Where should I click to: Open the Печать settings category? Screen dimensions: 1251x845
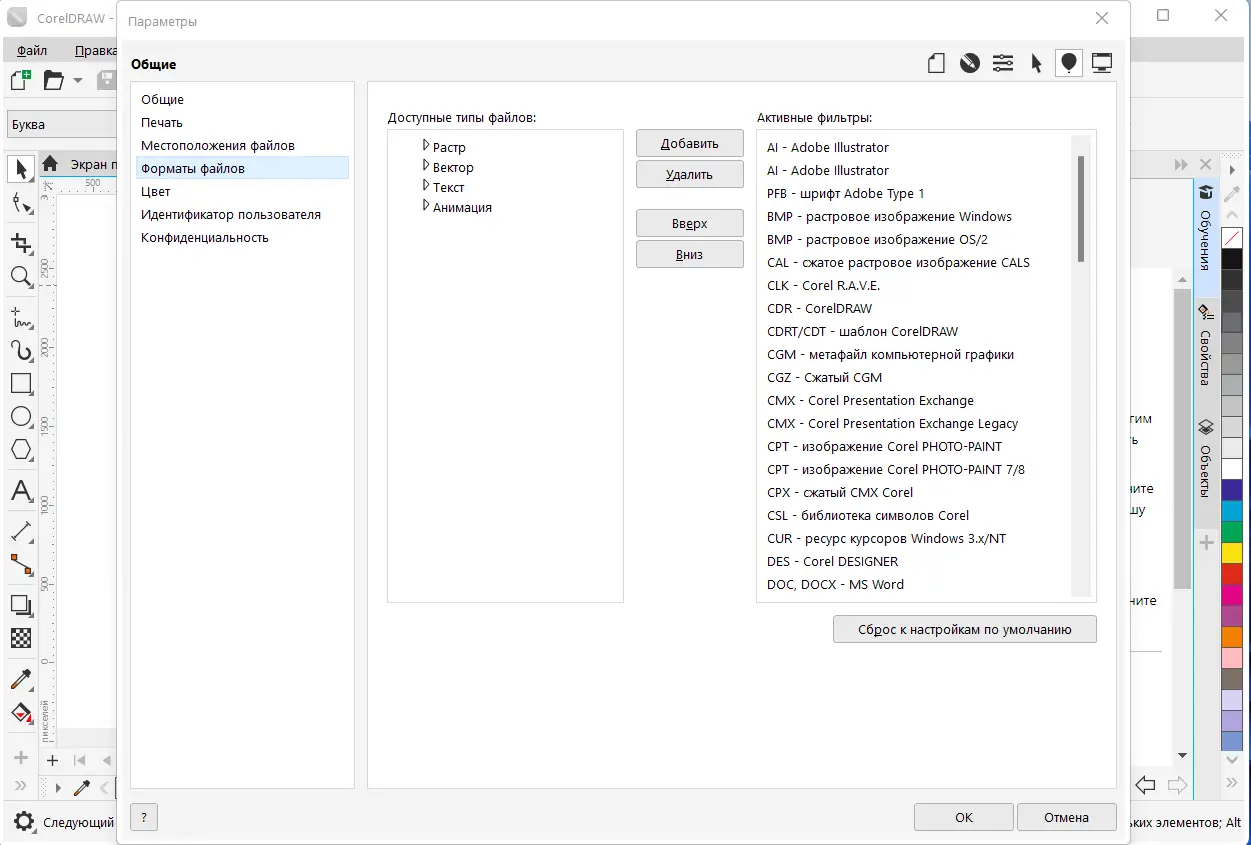click(x=162, y=123)
